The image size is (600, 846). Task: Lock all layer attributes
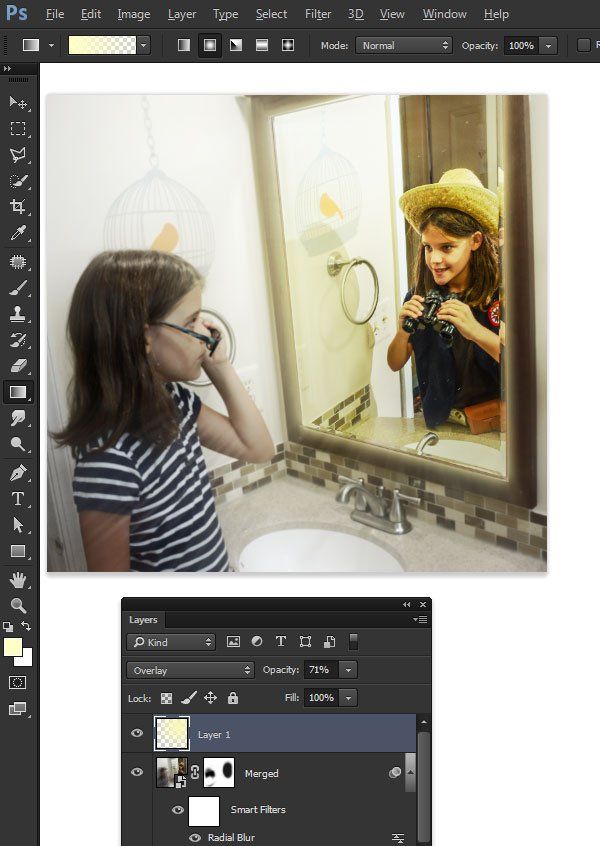point(233,698)
